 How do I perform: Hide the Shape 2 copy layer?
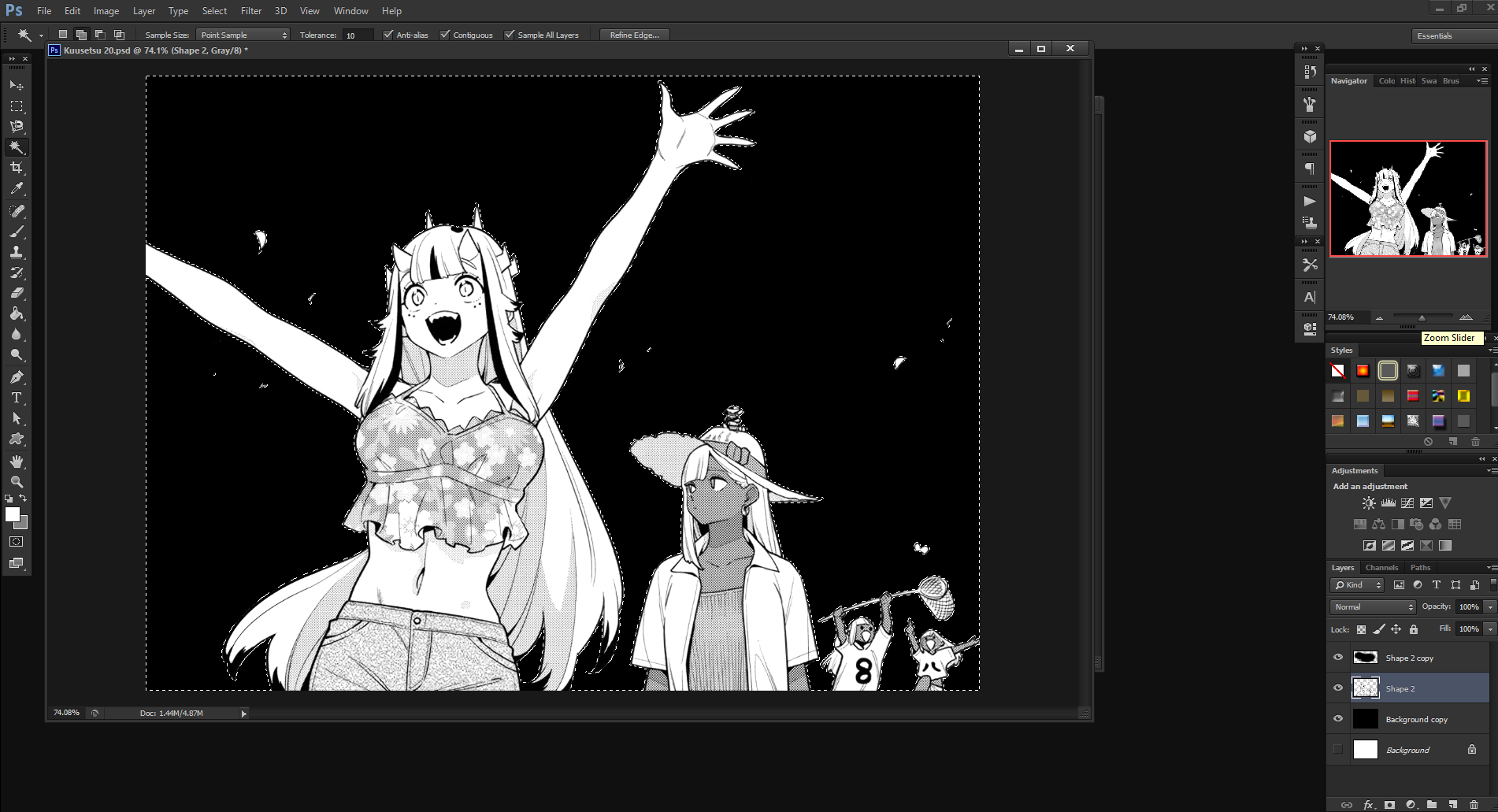1337,658
